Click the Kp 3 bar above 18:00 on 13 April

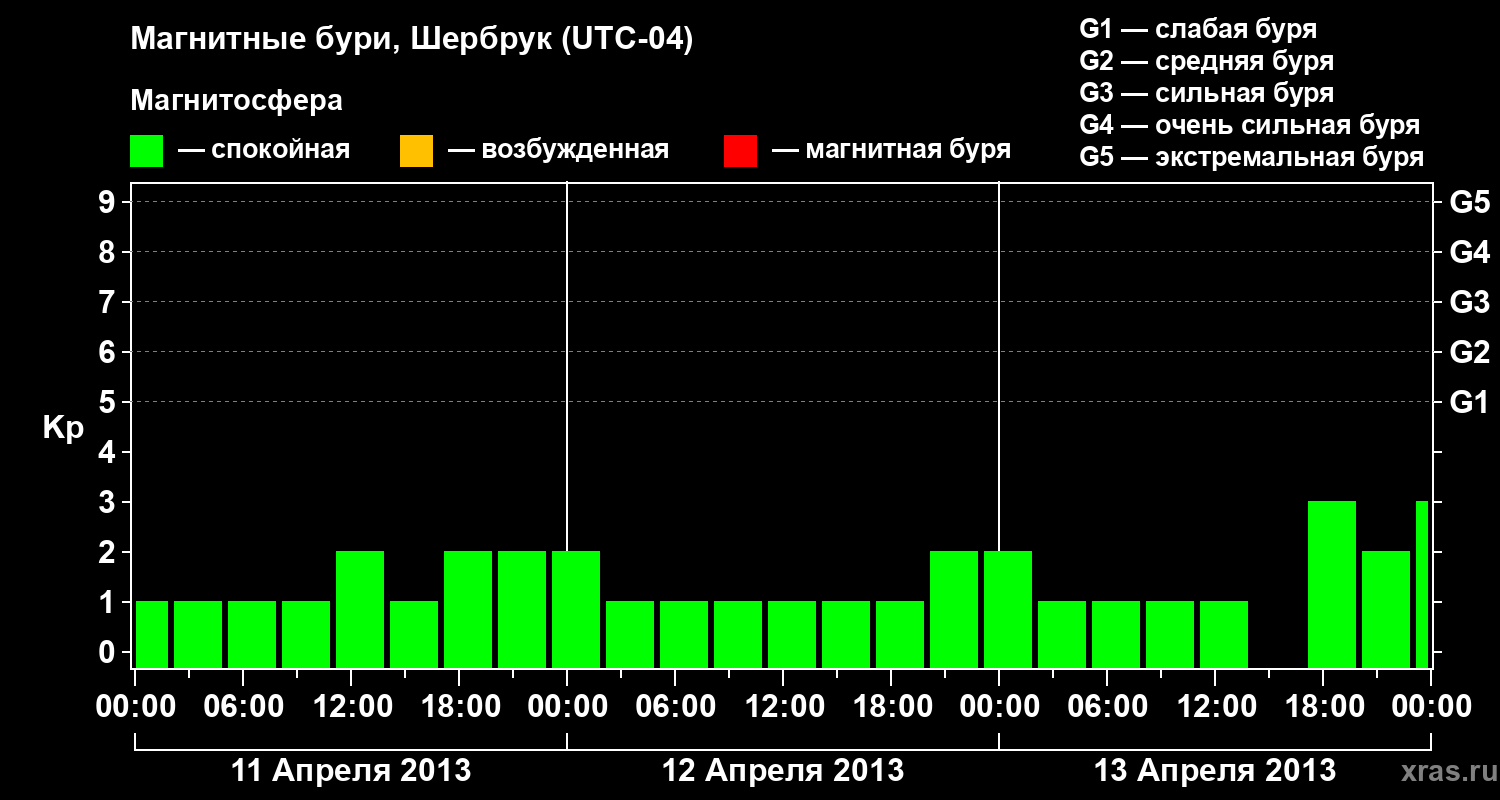coord(1332,584)
